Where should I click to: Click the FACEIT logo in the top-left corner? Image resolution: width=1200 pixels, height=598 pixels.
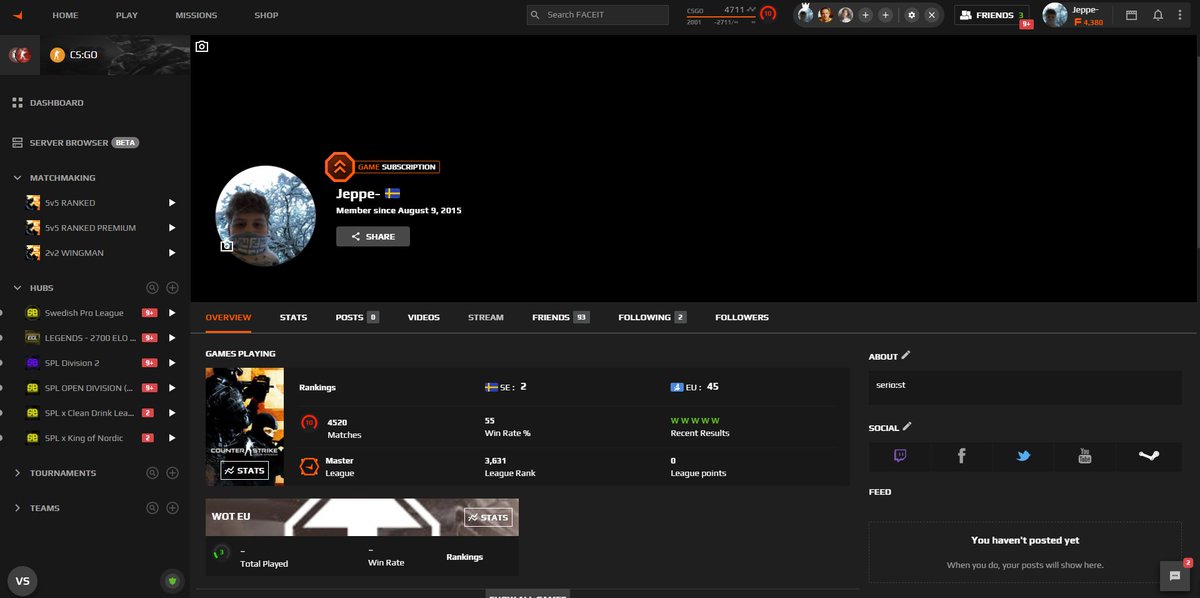coord(17,15)
